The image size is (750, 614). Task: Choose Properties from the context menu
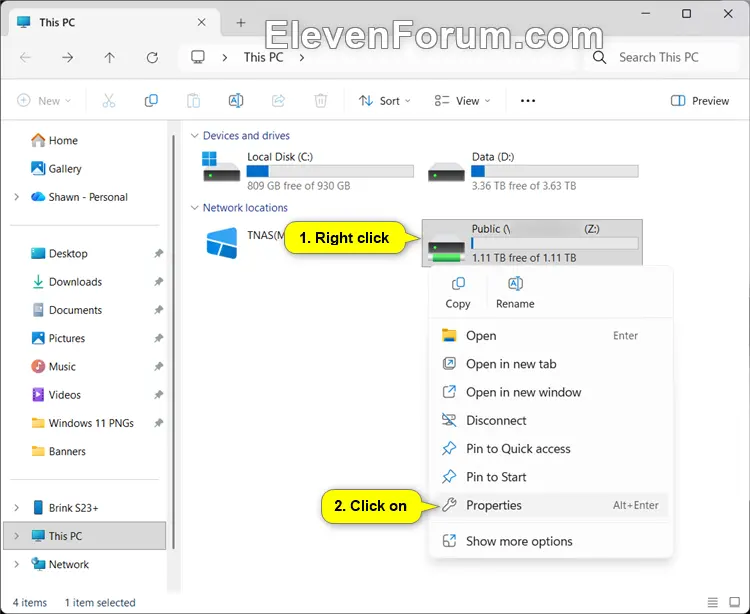point(551,505)
